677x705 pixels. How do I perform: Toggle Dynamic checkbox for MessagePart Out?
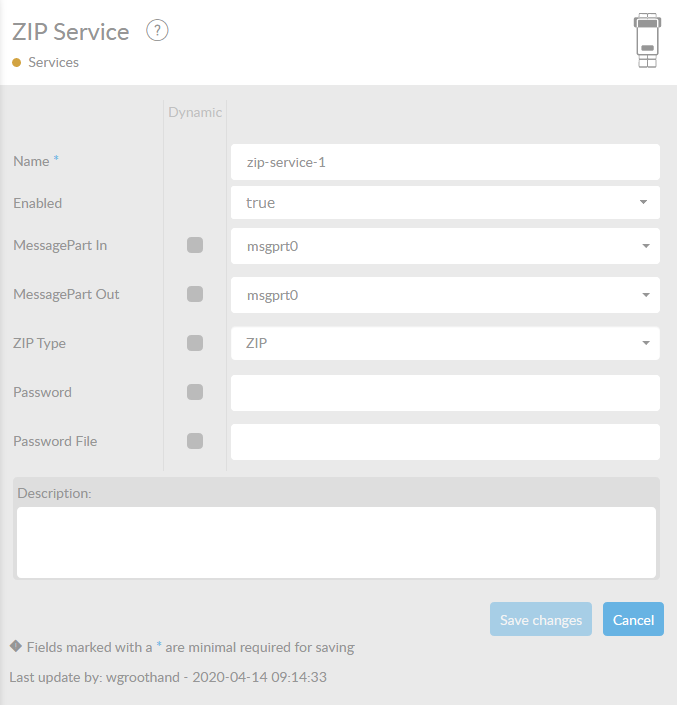pyautogui.click(x=195, y=294)
